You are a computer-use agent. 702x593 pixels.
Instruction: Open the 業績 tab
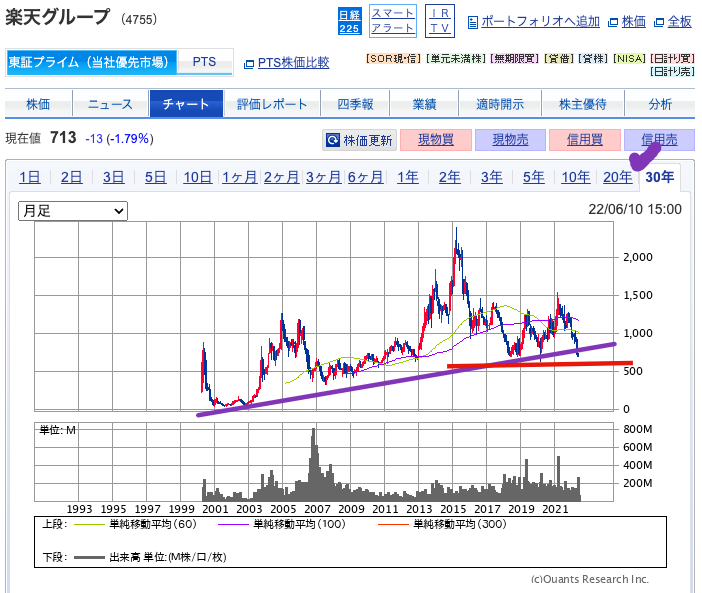[424, 104]
